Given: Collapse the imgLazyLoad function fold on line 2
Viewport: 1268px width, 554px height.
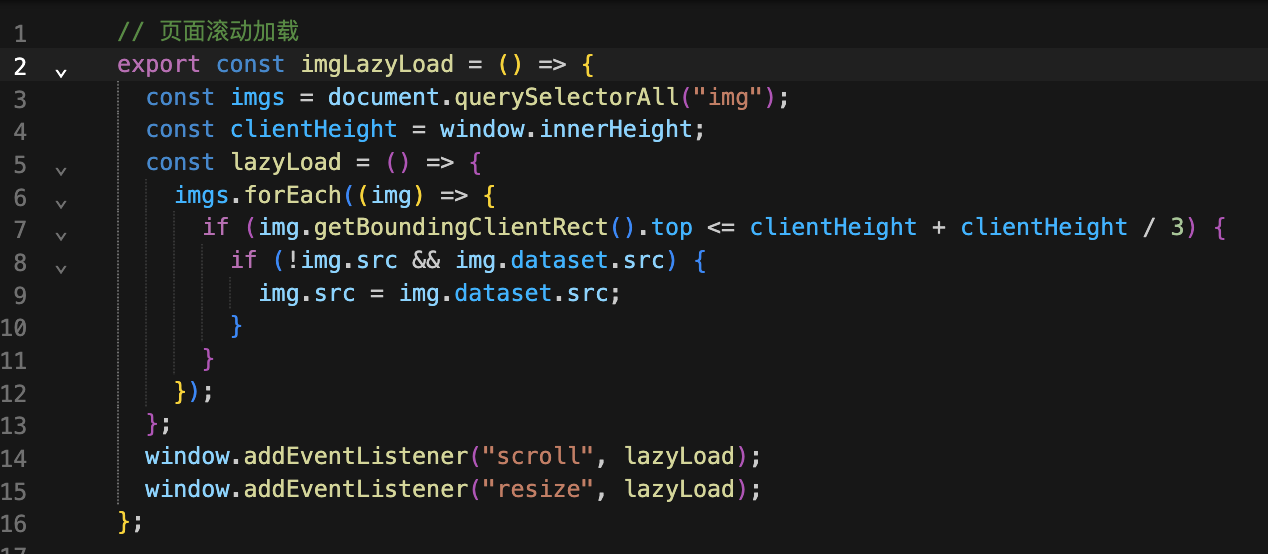Looking at the screenshot, I should tap(61, 73).
